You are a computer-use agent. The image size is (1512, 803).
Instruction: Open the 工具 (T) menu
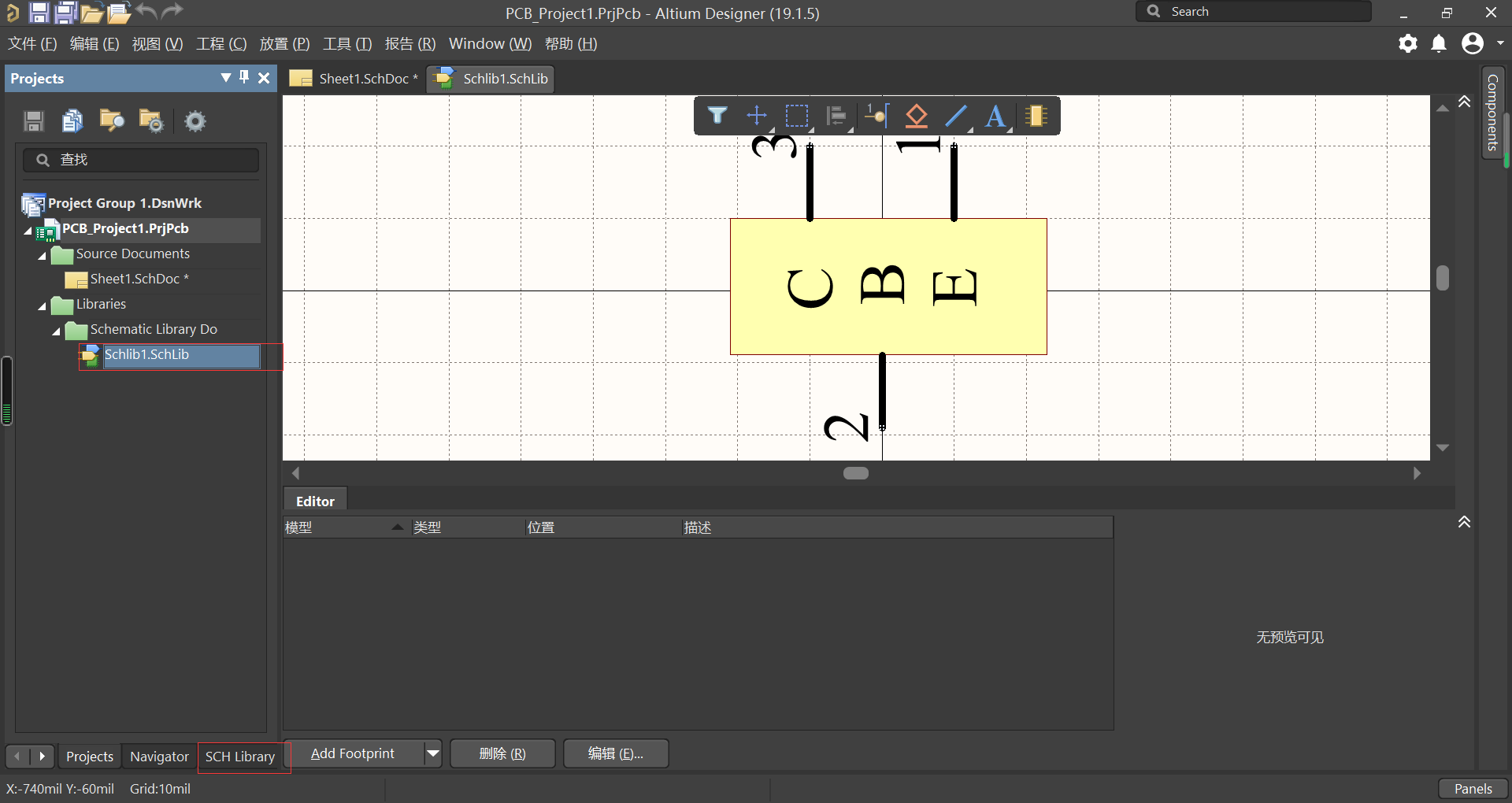pyautogui.click(x=347, y=44)
